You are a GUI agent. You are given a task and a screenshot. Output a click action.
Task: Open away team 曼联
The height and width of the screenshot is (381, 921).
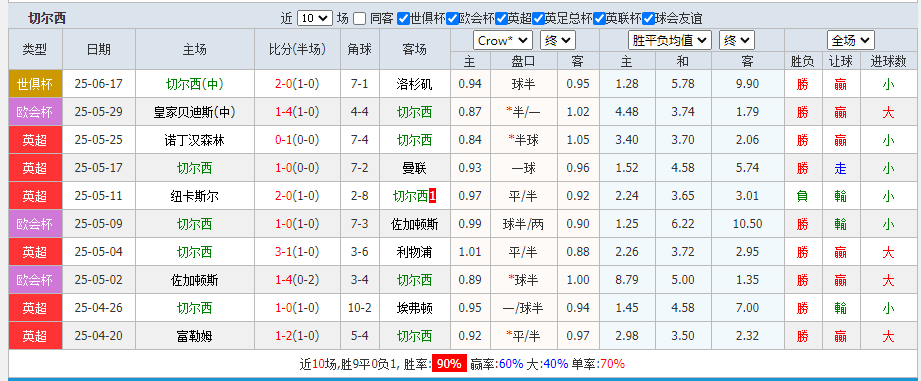pos(414,168)
